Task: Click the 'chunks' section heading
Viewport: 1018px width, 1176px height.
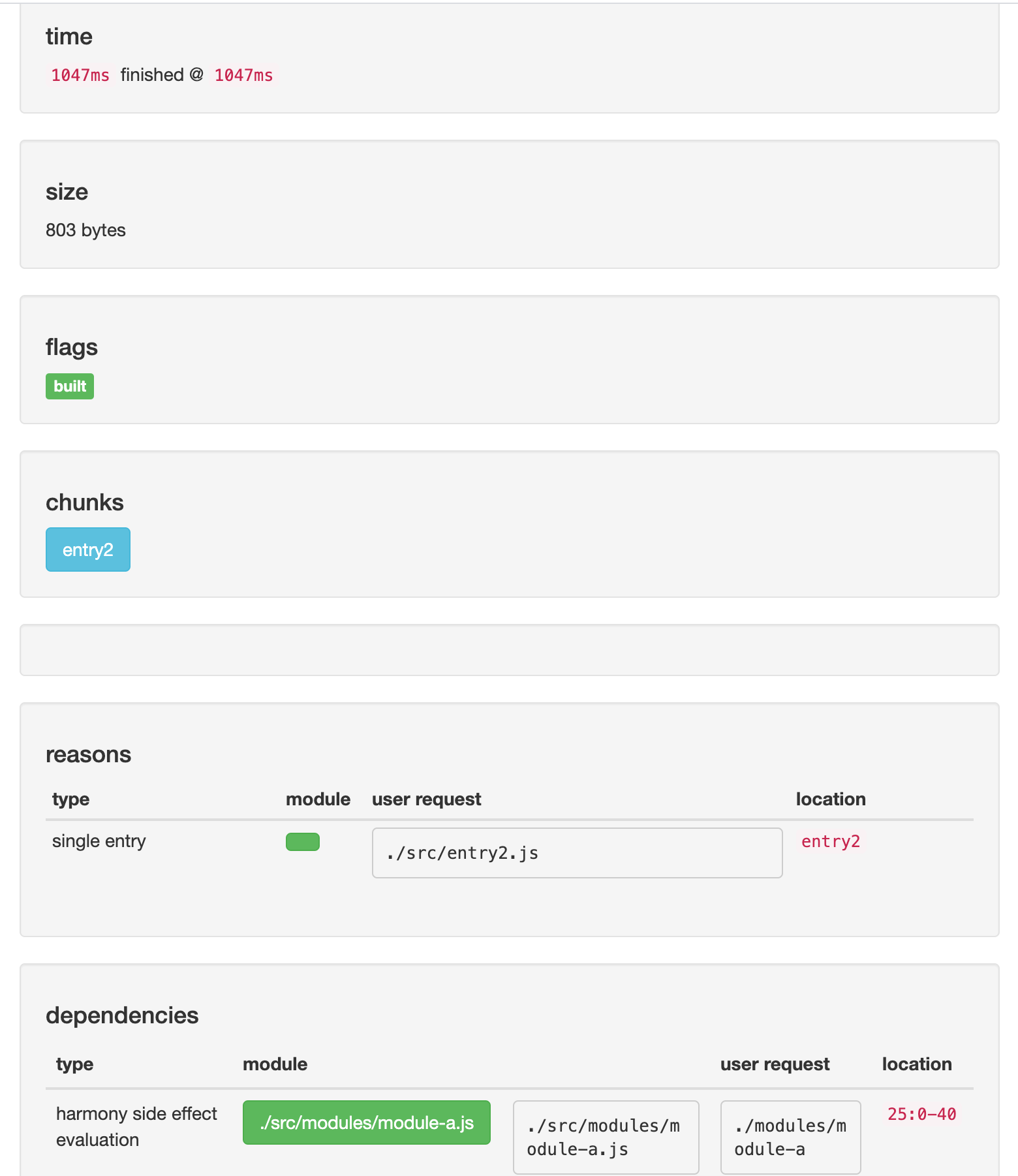Action: (85, 503)
